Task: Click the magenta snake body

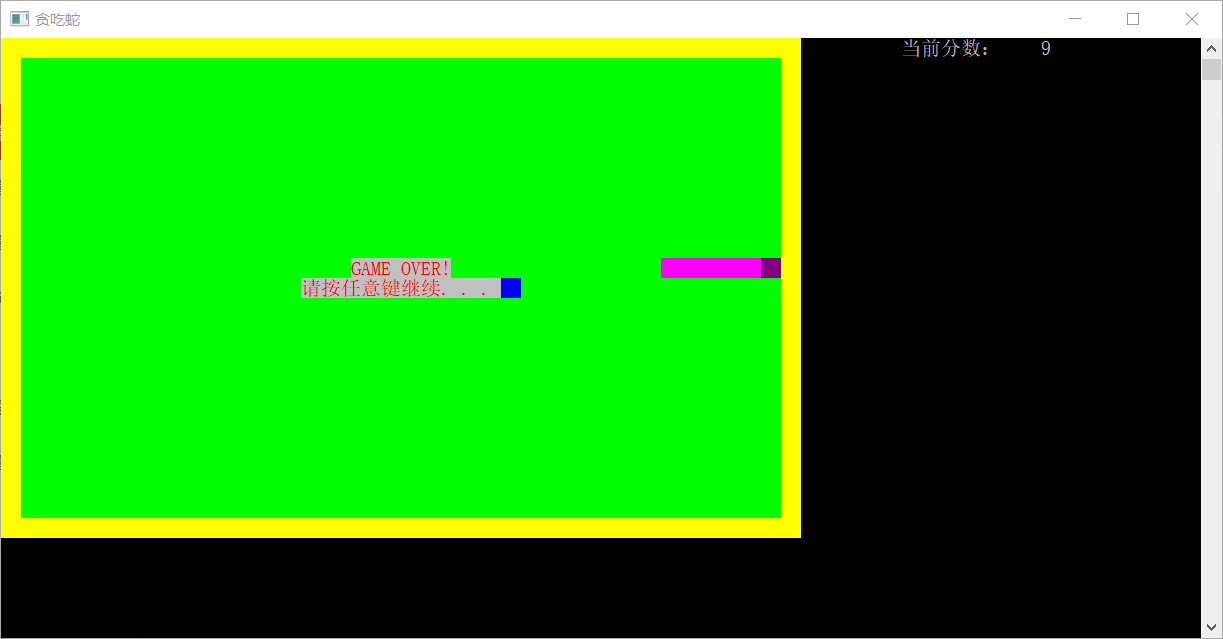Action: coord(711,268)
